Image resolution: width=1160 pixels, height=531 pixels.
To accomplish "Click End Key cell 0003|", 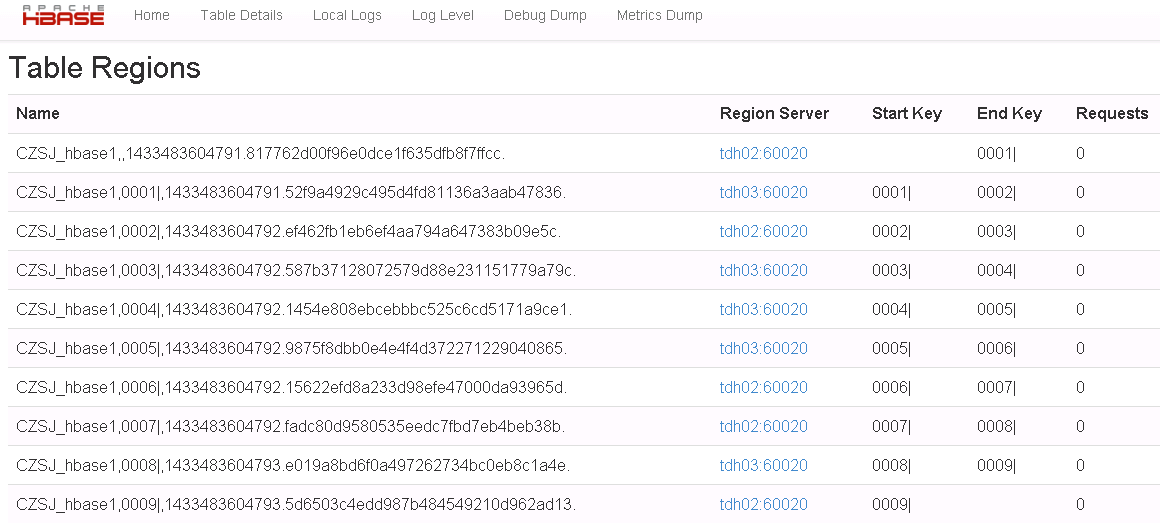I will tap(997, 231).
